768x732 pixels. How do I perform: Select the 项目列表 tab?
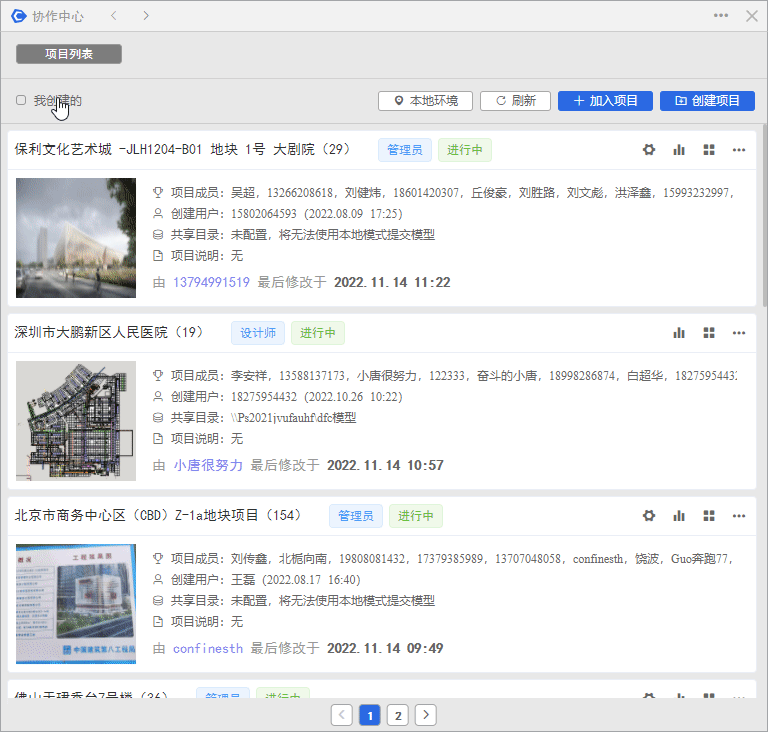point(69,54)
